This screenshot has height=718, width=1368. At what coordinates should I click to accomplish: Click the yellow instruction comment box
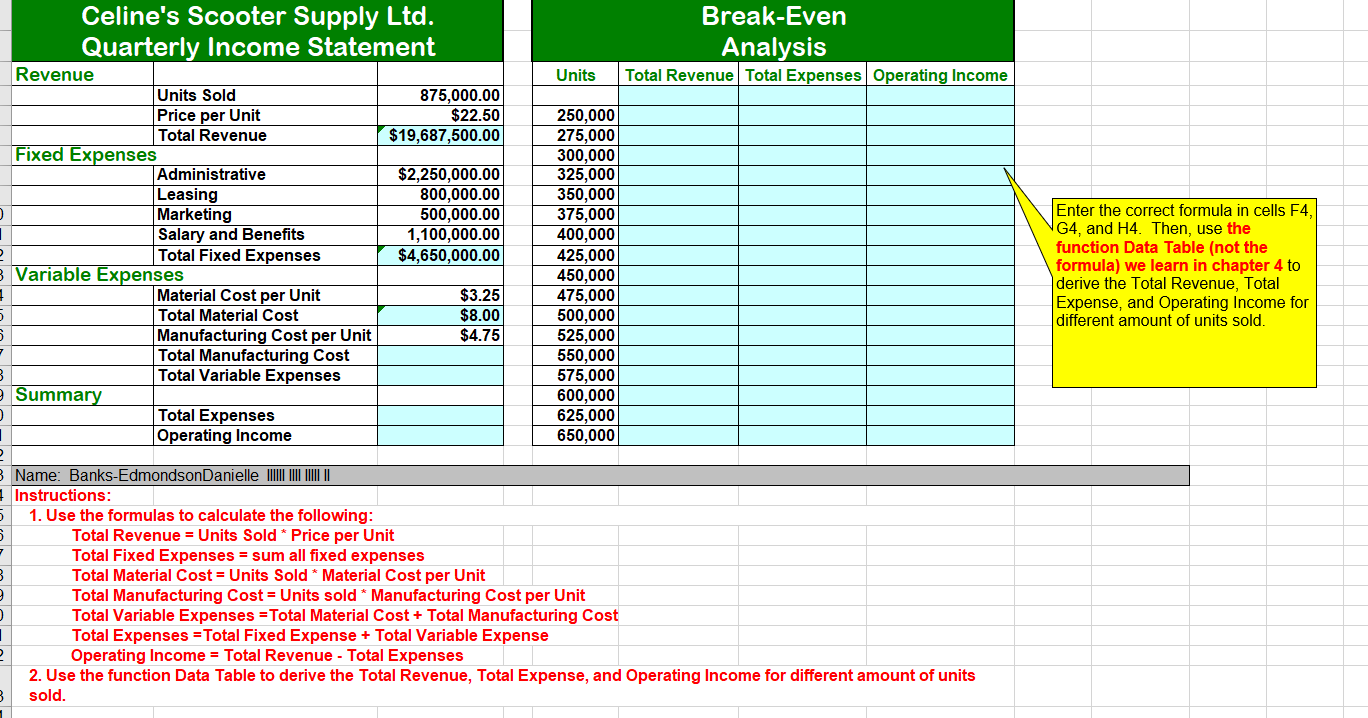coord(1183,292)
